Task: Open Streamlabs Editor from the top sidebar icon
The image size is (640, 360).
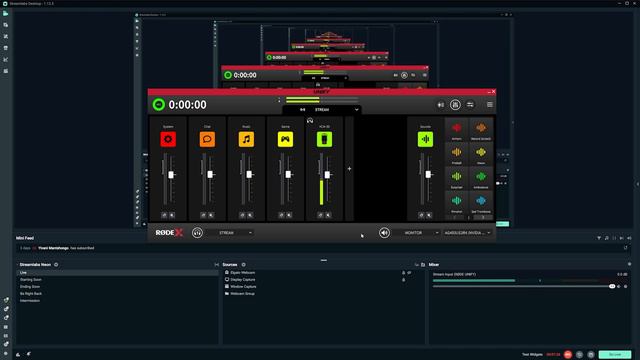Action: pos(6,13)
